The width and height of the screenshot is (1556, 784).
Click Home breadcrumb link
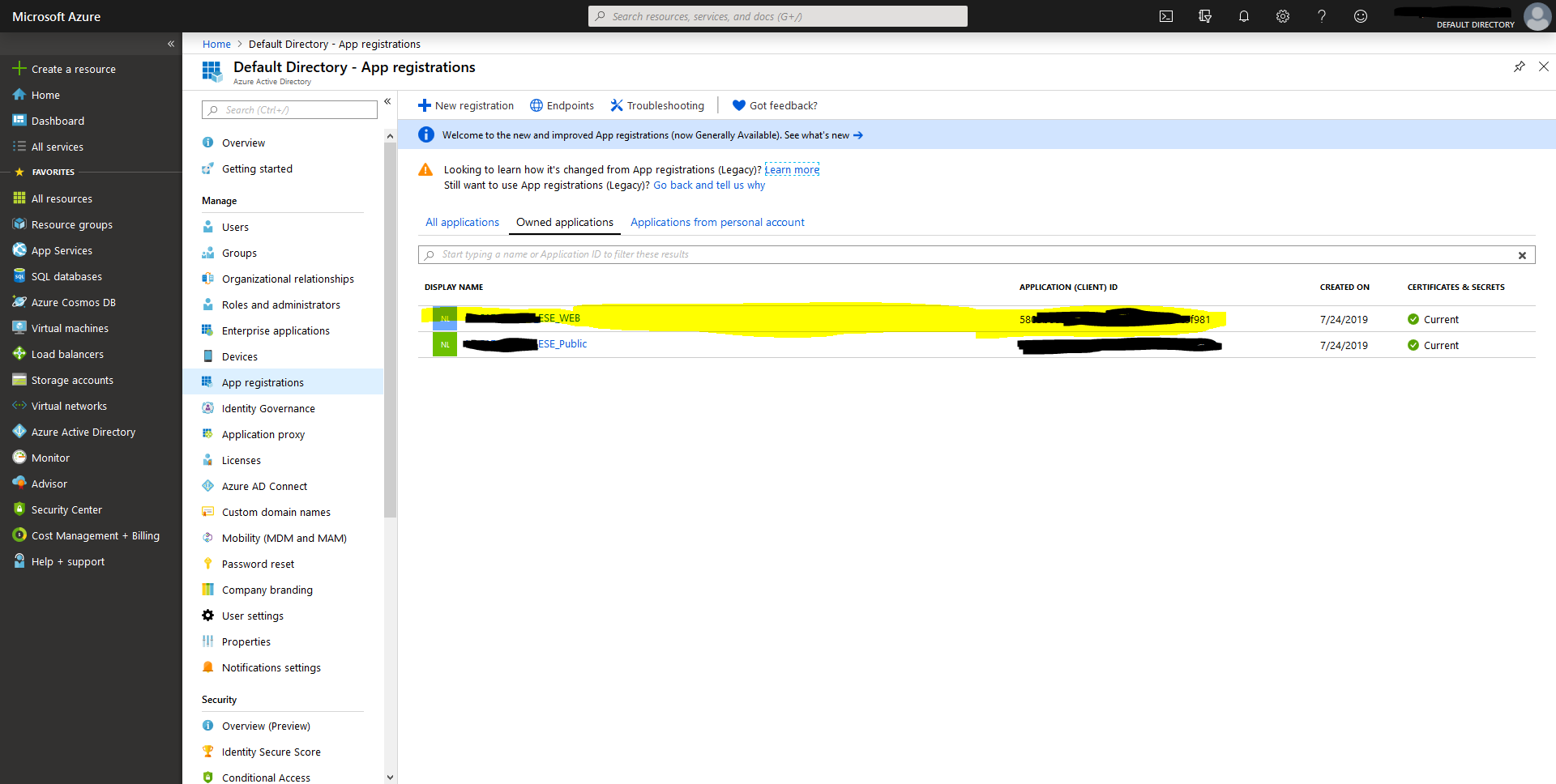pyautogui.click(x=216, y=44)
